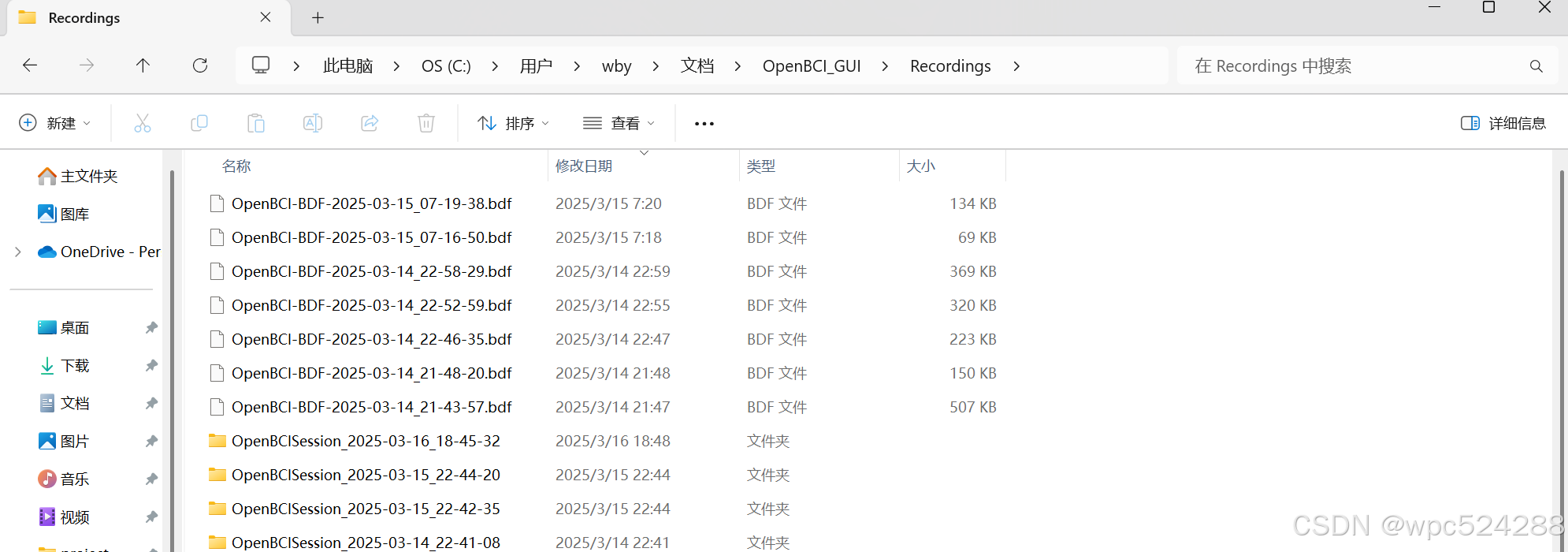Navigate to 此电脑 in the breadcrumb

[x=348, y=65]
